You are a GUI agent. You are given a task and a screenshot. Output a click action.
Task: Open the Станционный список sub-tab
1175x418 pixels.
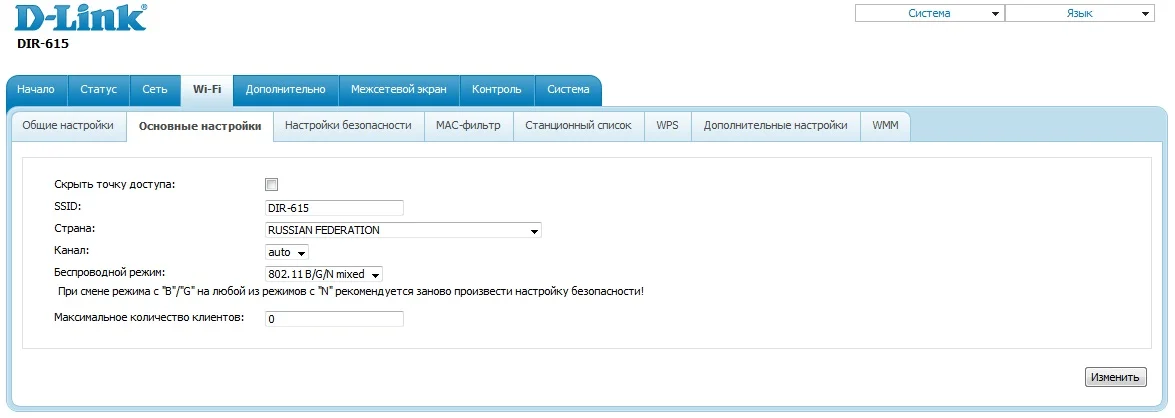click(x=579, y=126)
